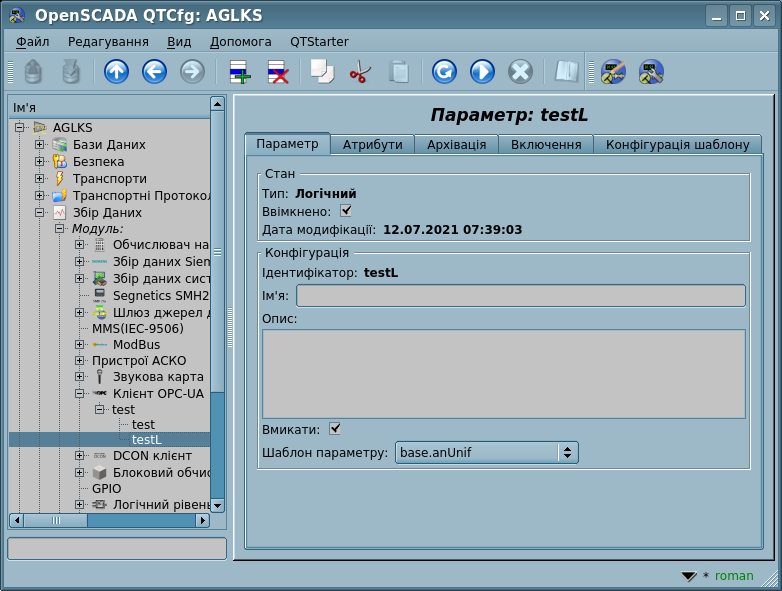Screen dimensions: 782x591
Task: Open the manual book icon
Action: coord(567,72)
